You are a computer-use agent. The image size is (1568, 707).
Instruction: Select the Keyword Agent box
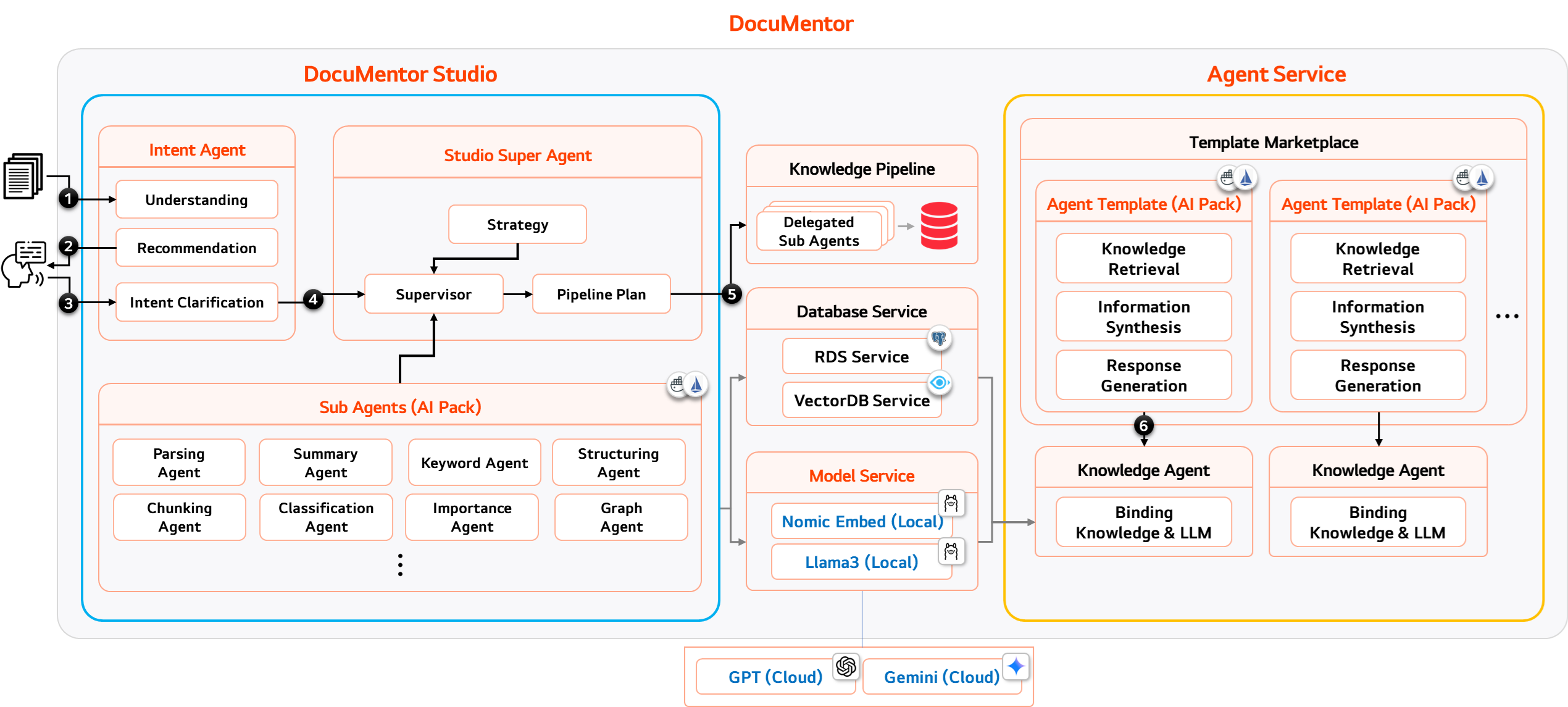pyautogui.click(x=475, y=462)
